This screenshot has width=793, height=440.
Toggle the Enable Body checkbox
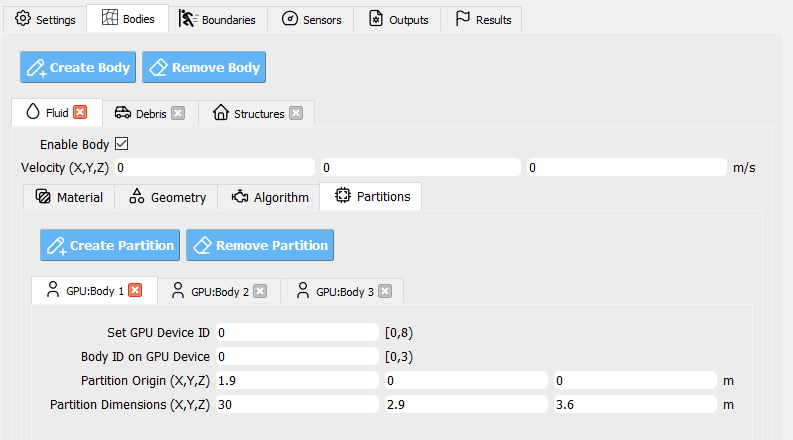click(x=121, y=144)
